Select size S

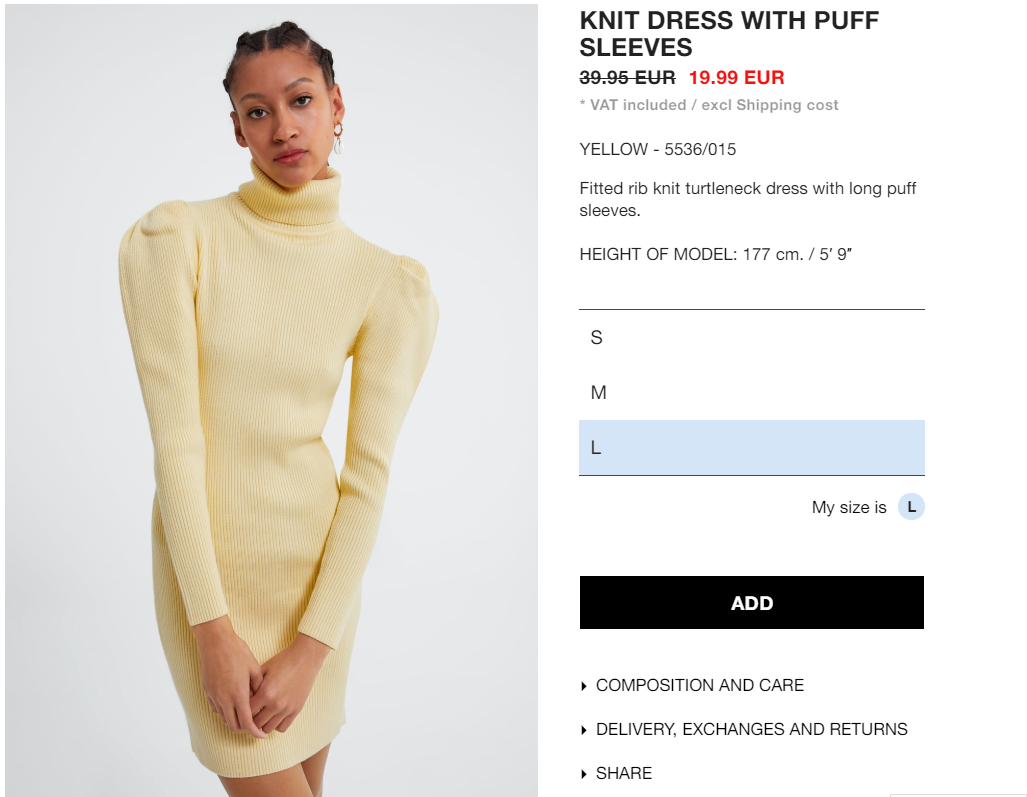pyautogui.click(x=752, y=337)
